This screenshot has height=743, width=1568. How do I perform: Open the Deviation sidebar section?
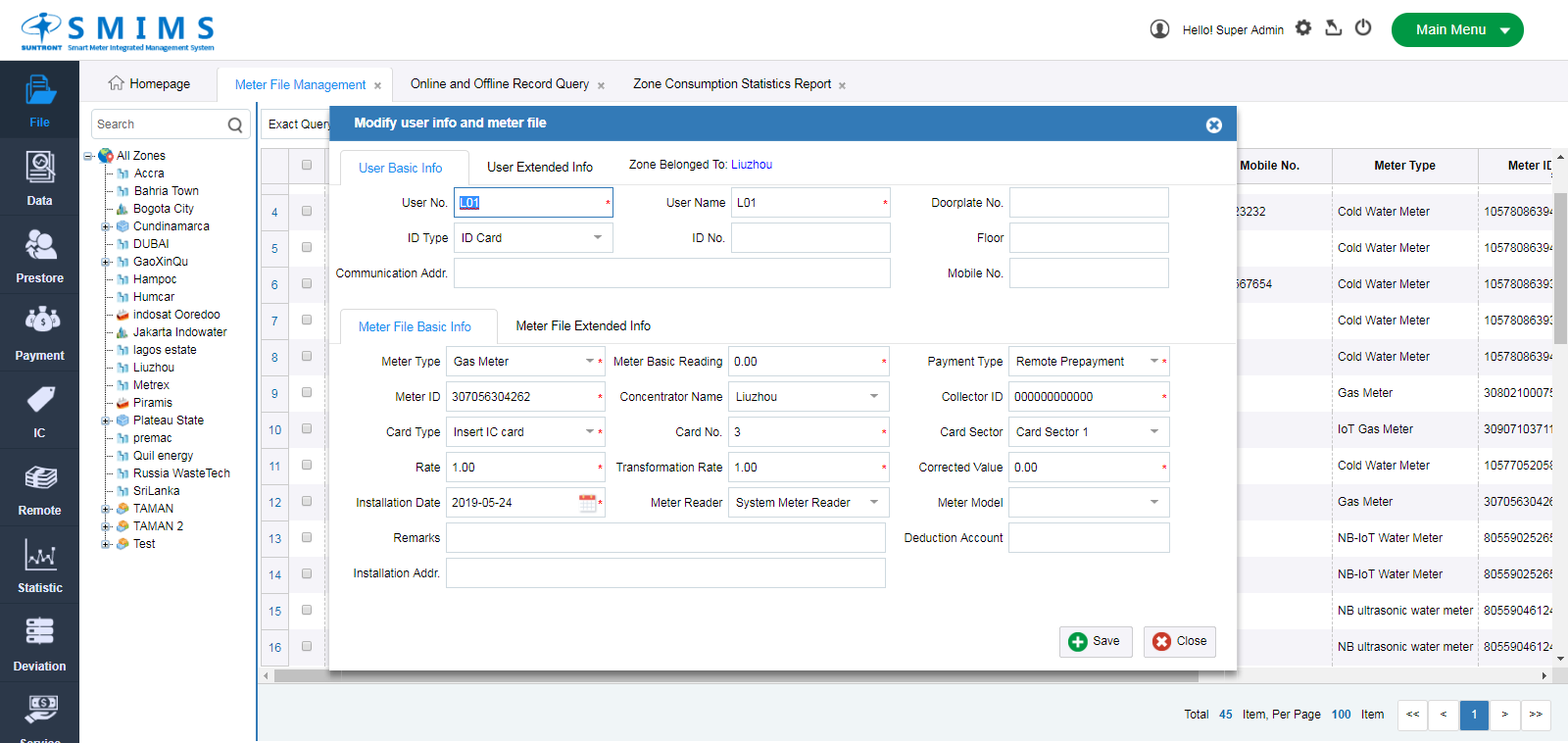39,643
